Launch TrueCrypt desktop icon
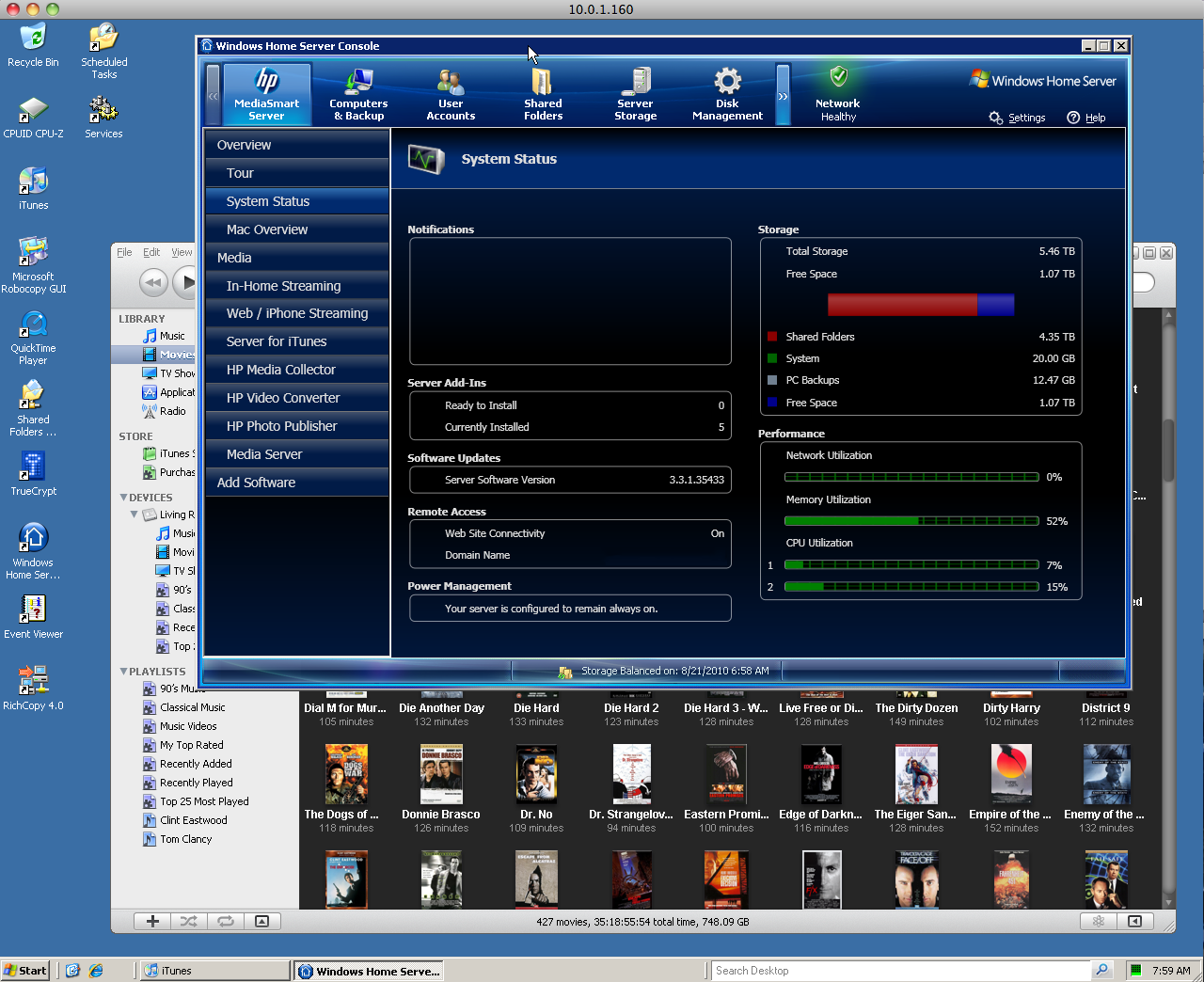The image size is (1204, 982). pos(33,473)
